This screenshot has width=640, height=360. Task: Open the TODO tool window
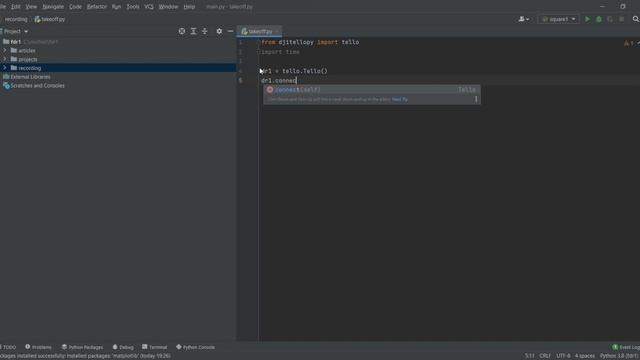[8, 347]
